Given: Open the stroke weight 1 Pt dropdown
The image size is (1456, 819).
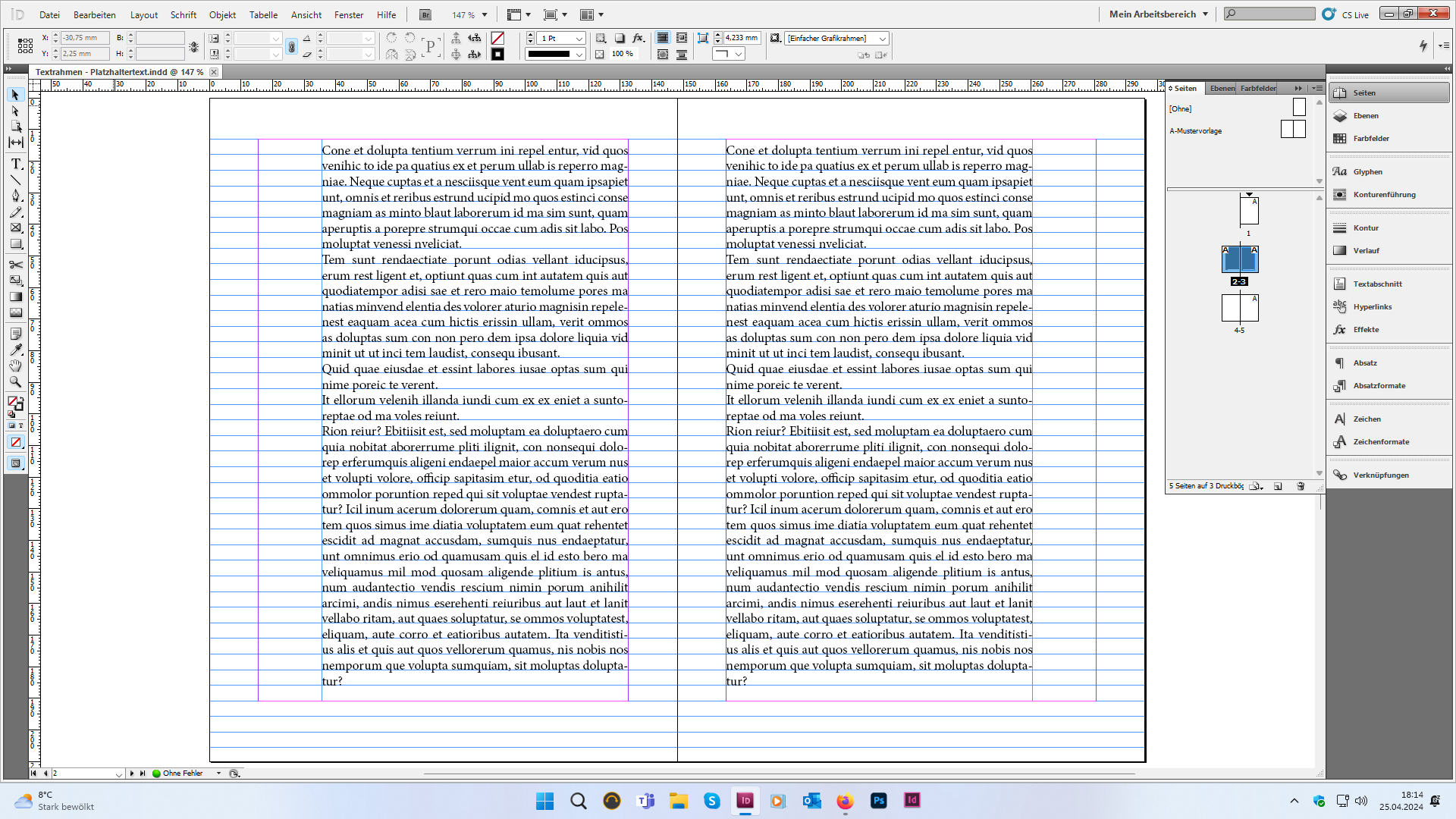Looking at the screenshot, I should (x=579, y=39).
